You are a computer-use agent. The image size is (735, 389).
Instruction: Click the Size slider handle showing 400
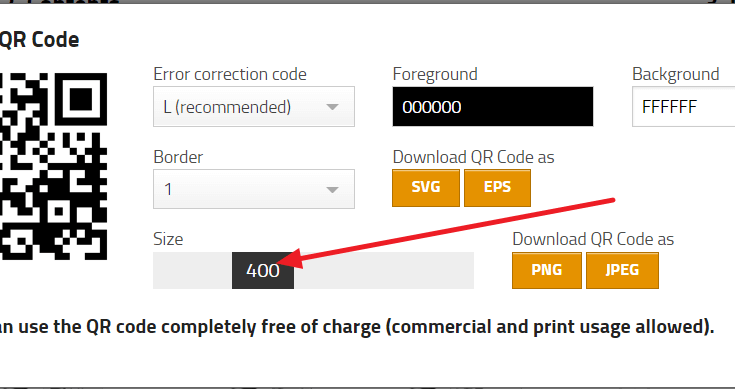tap(263, 270)
